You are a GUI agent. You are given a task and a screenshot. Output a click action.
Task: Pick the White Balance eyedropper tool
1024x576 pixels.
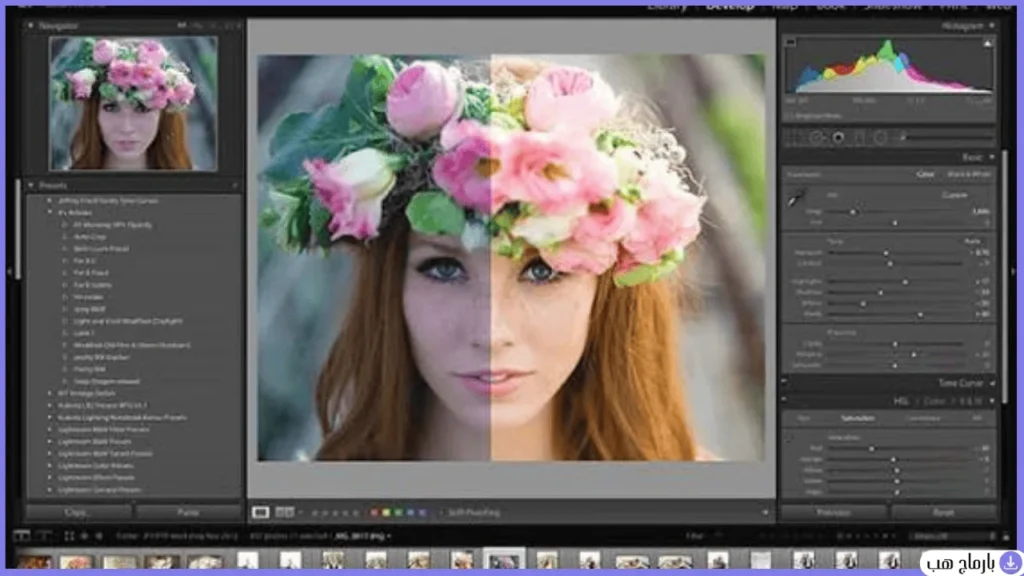[795, 199]
